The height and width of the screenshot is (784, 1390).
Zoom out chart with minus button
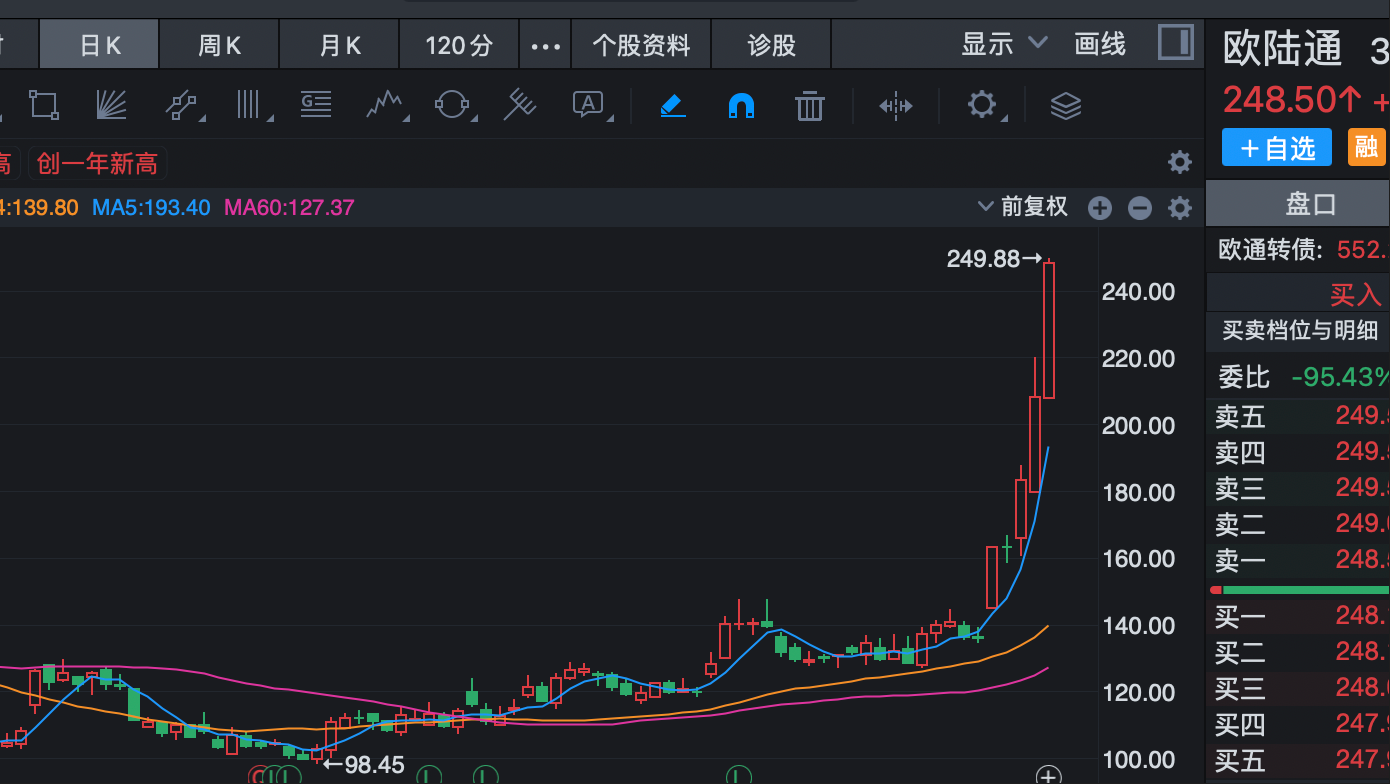pyautogui.click(x=1140, y=208)
